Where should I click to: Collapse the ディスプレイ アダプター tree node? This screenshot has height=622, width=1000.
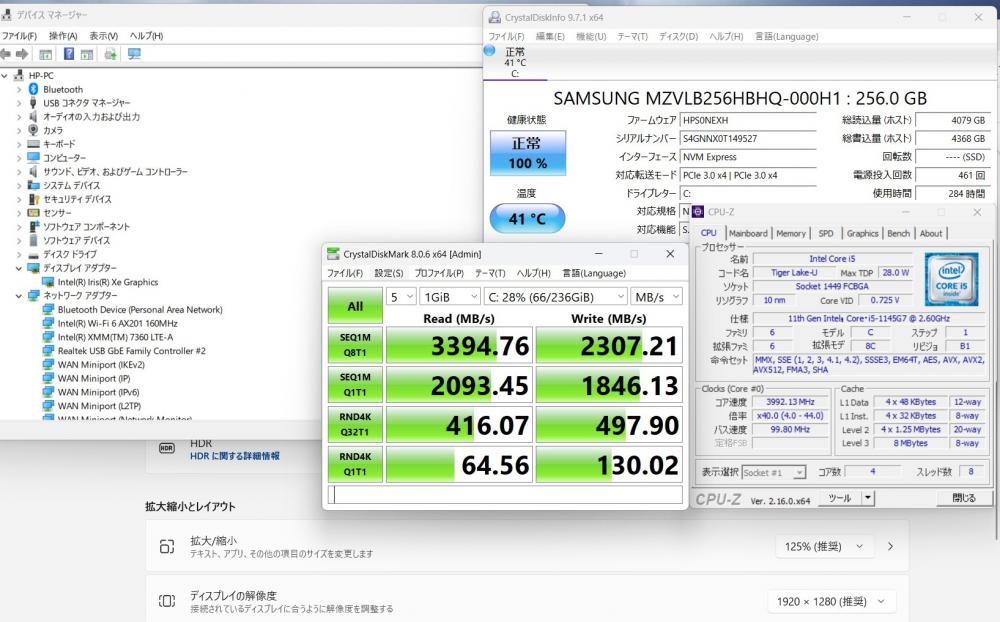pos(18,268)
